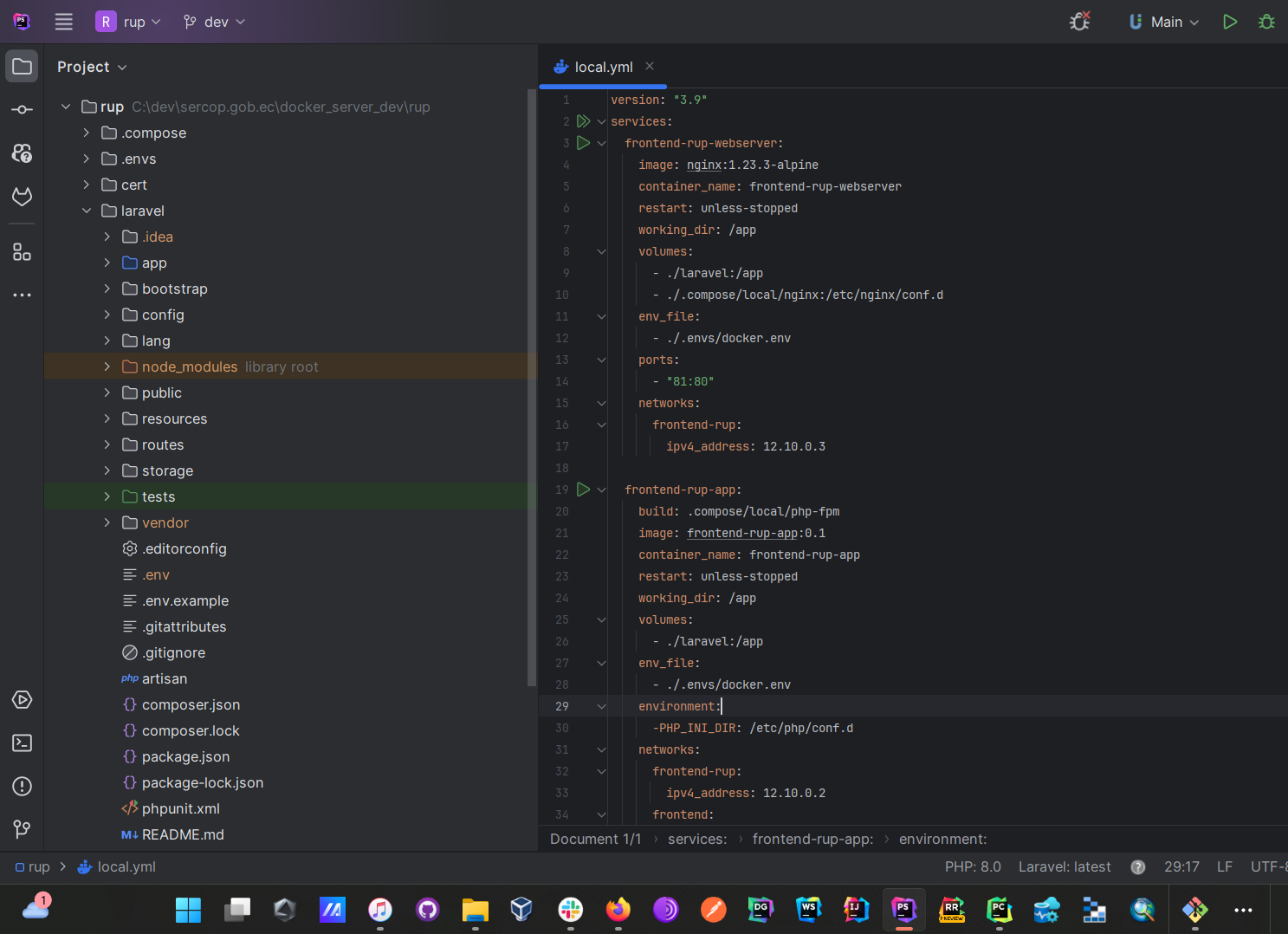This screenshot has height=934, width=1288.
Task: Toggle the Project tool window folder icon
Action: pos(23,67)
